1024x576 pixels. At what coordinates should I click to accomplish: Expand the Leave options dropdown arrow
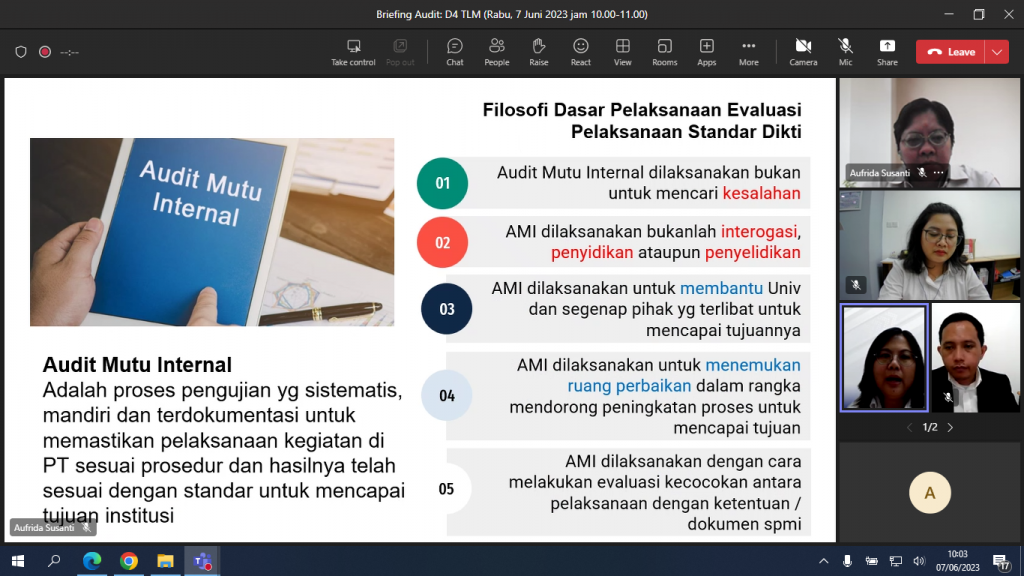(996, 52)
